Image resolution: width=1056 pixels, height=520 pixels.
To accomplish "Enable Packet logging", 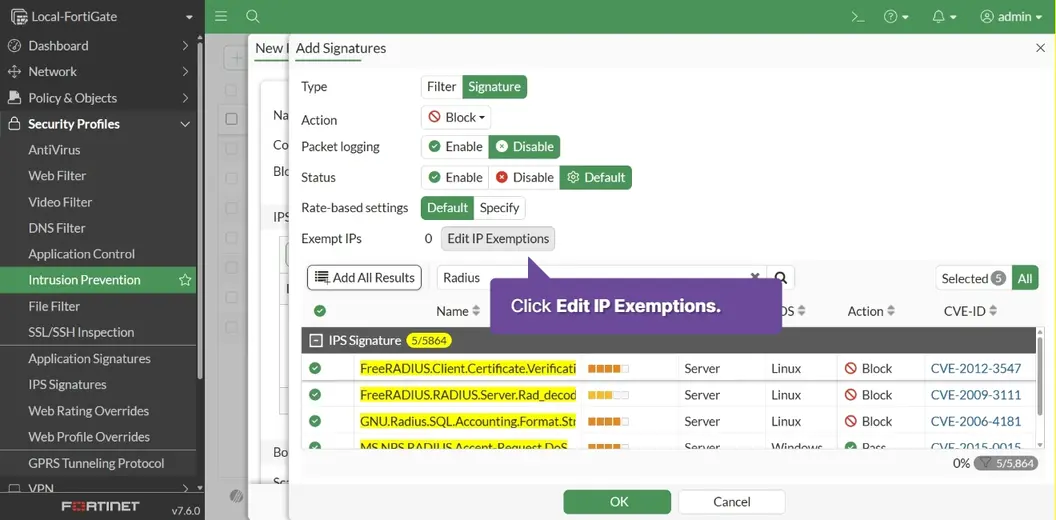I will coord(455,147).
